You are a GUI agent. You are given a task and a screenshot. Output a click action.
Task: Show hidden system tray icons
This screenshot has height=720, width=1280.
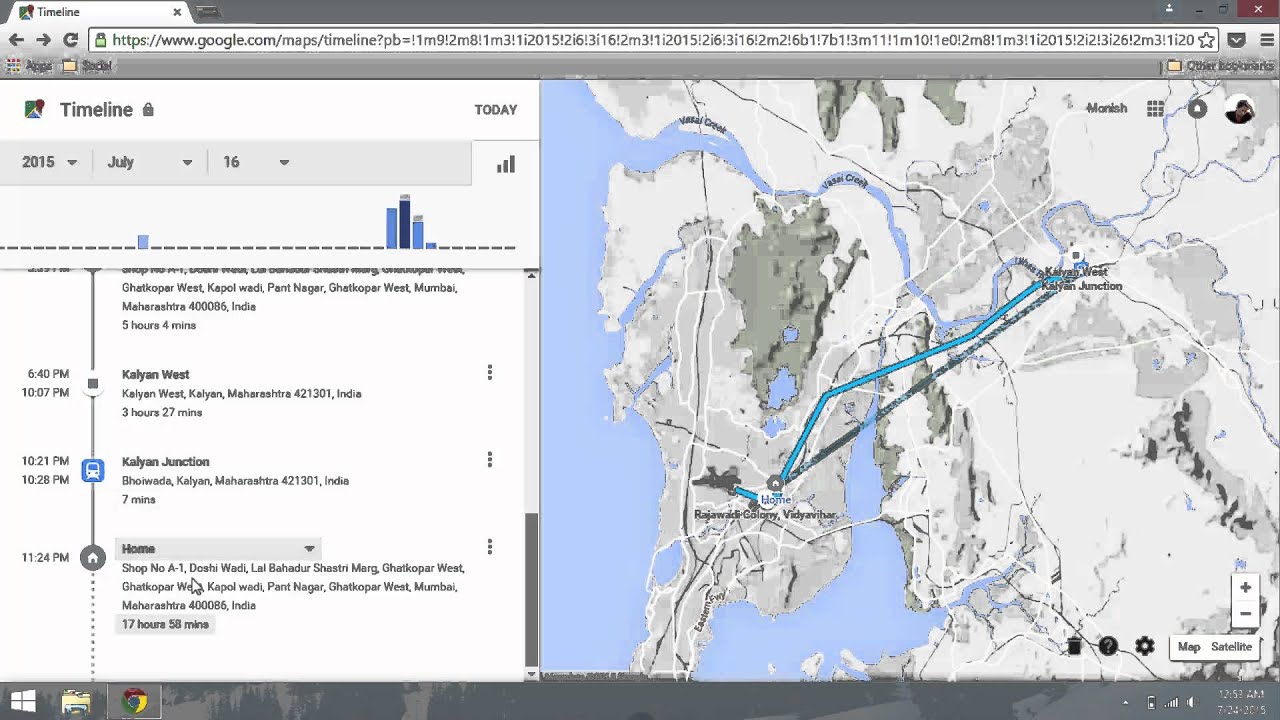pyautogui.click(x=1126, y=703)
